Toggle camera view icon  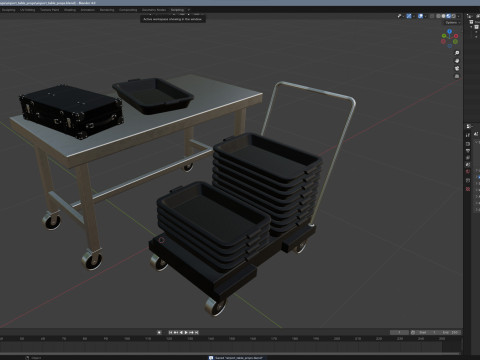point(457,68)
